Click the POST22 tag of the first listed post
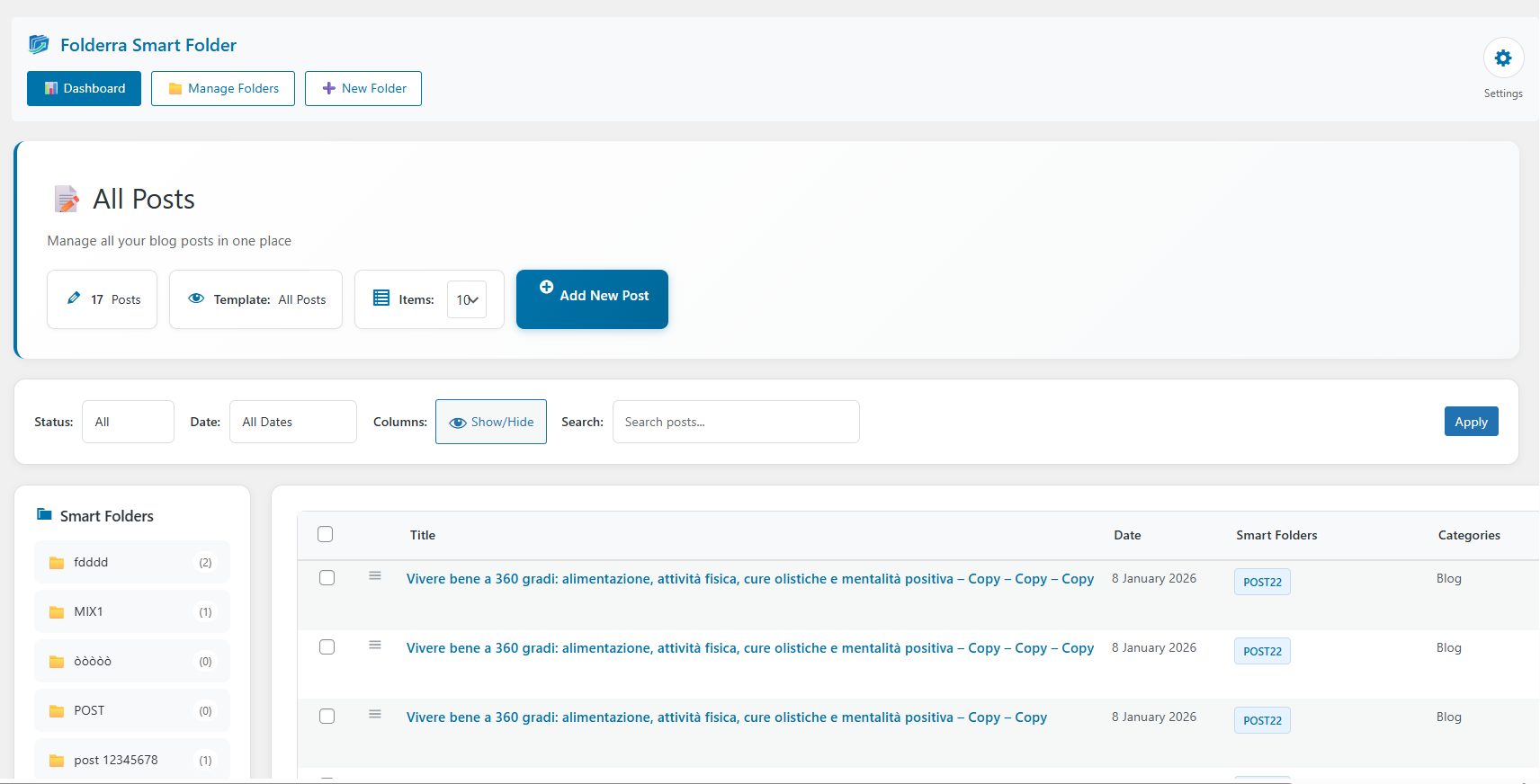Screen dimensions: 1540x784 point(1262,582)
